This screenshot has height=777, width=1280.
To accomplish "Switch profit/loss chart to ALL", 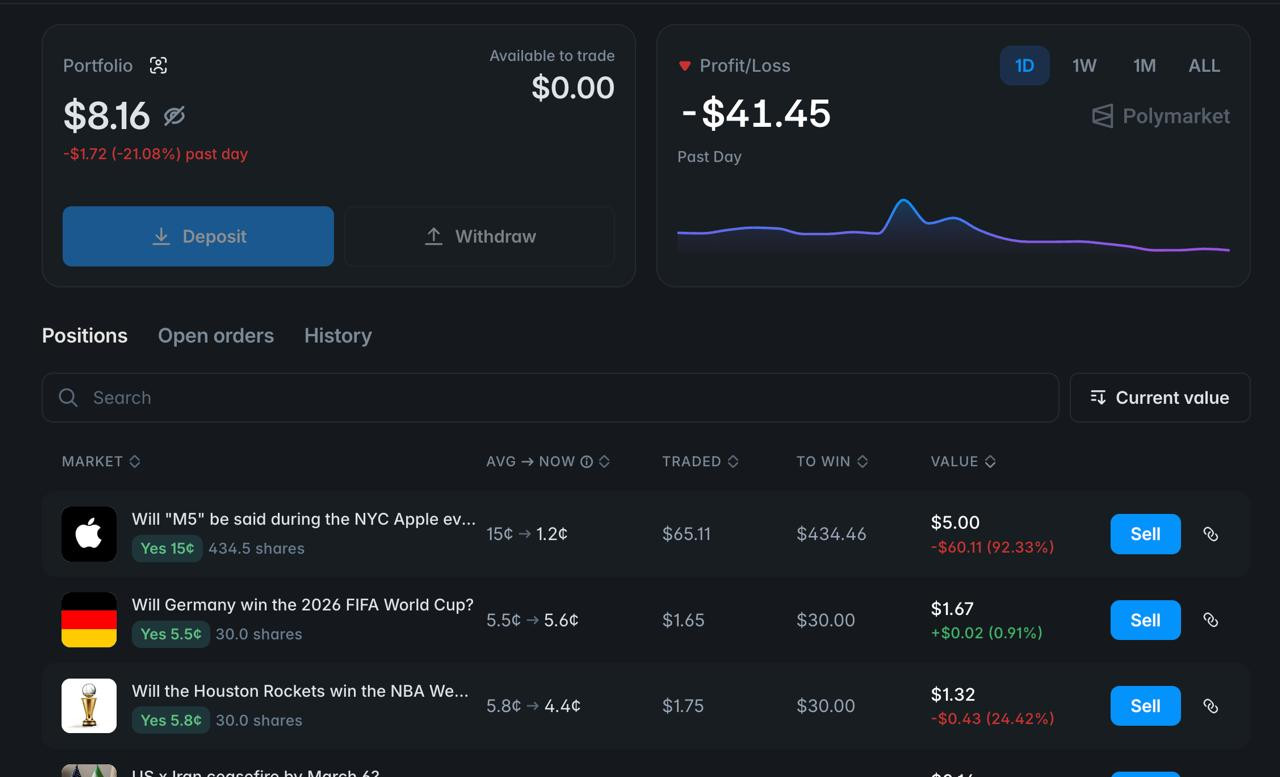I will [1204, 66].
